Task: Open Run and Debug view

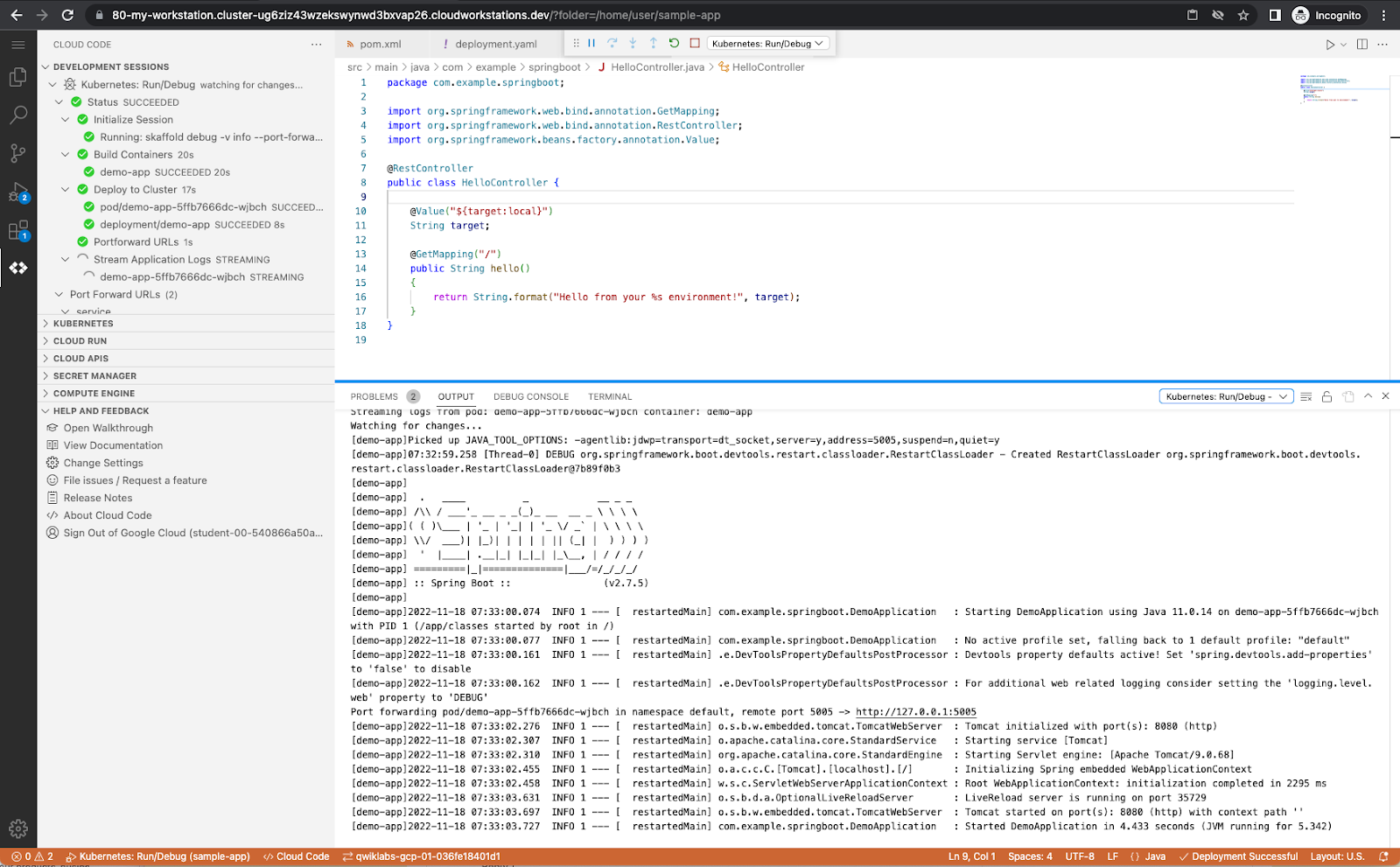Action: [17, 192]
